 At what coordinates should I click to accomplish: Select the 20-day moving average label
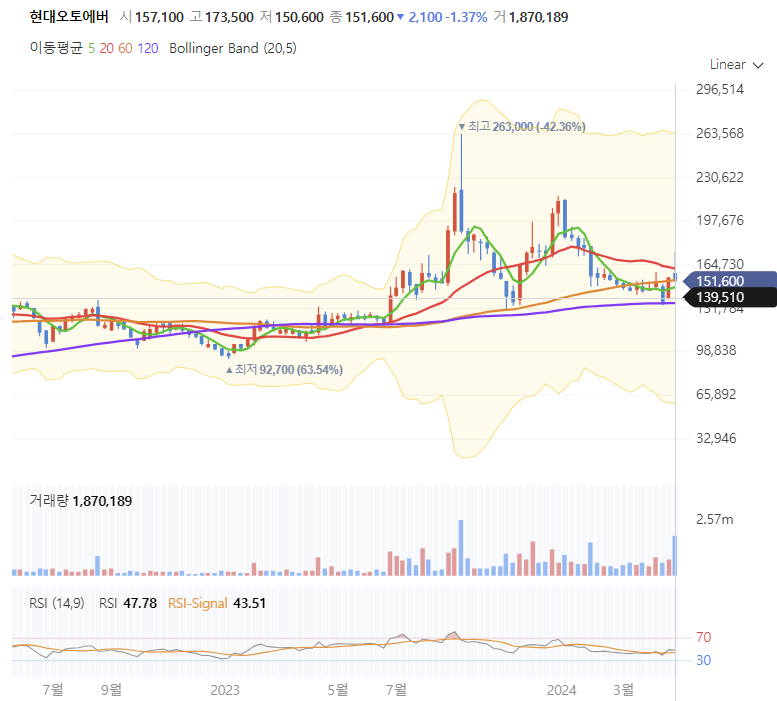click(107, 49)
